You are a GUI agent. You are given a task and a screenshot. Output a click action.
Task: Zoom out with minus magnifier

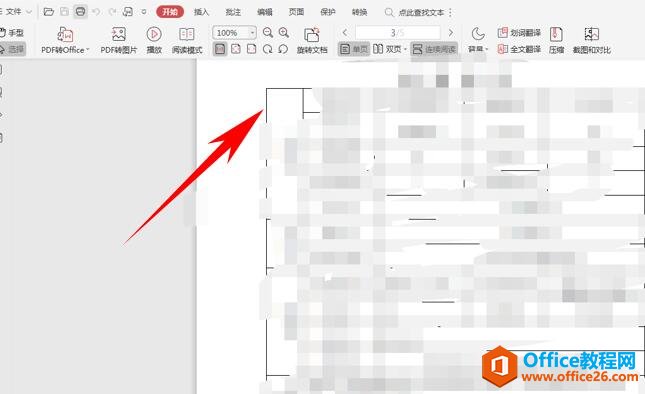point(268,32)
